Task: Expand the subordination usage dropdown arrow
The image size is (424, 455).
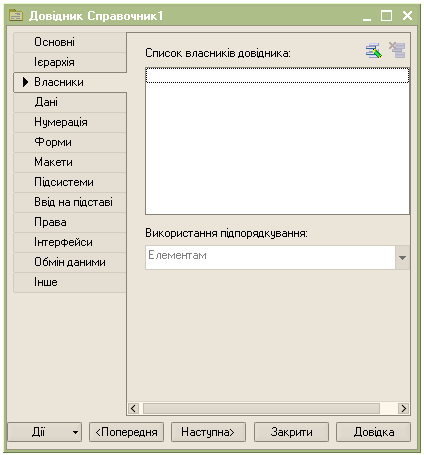Action: pos(402,257)
